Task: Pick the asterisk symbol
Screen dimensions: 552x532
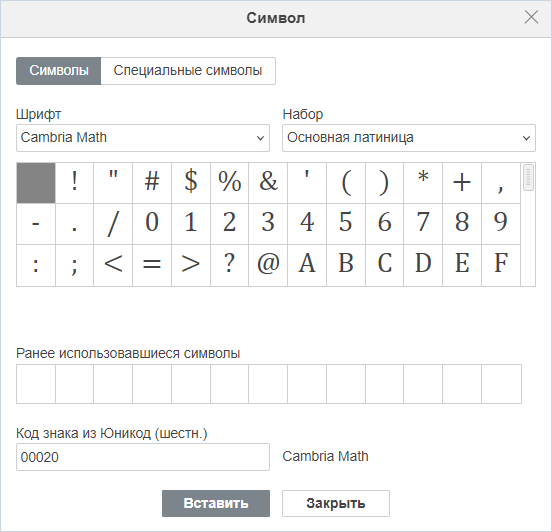Action: pyautogui.click(x=423, y=183)
